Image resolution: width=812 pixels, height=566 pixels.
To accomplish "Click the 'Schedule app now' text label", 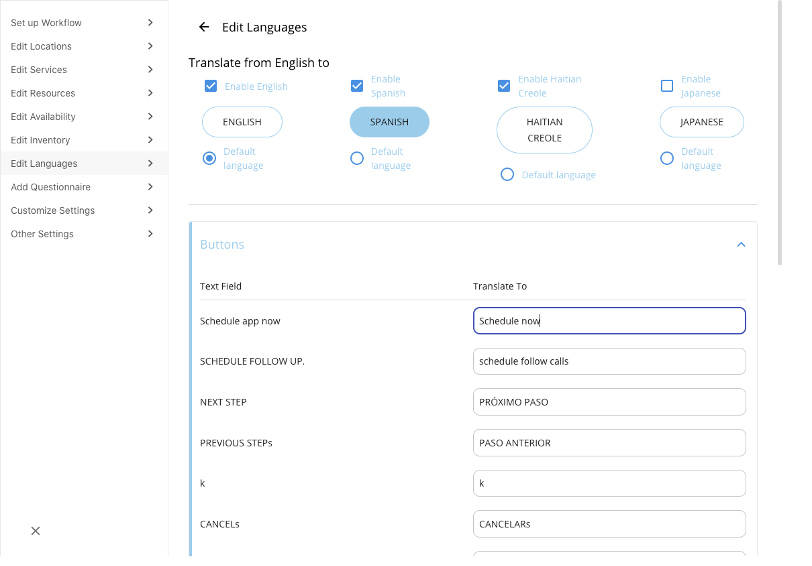I will 240,321.
